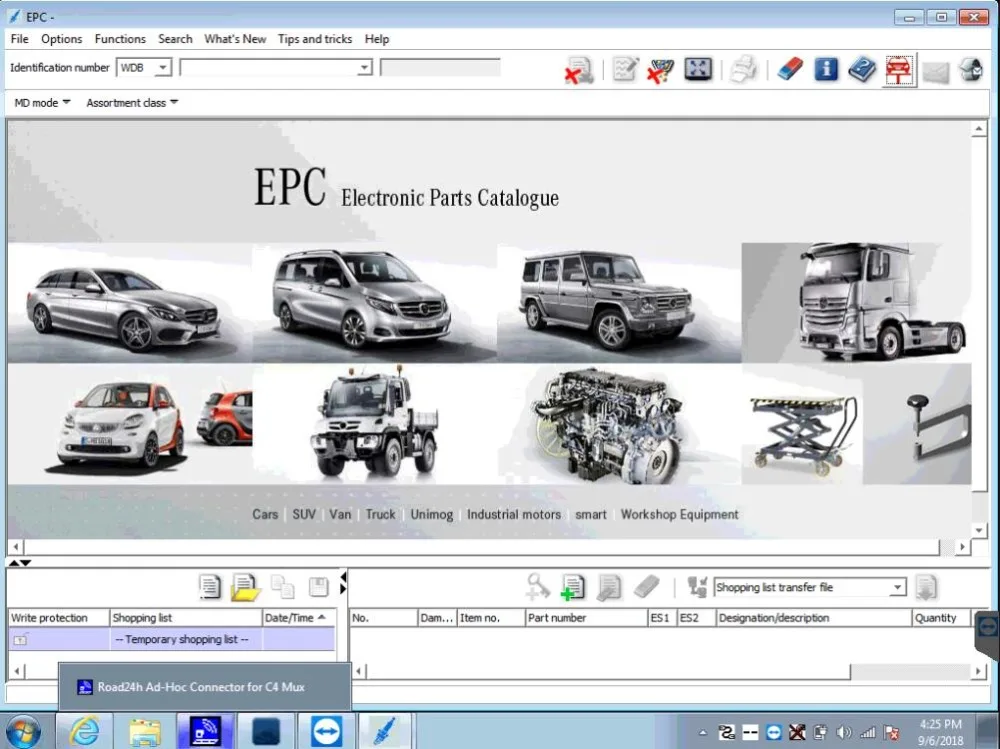The height and width of the screenshot is (749, 1000).
Task: Expand the Shopping list transfer file dropdown
Action: pos(897,587)
